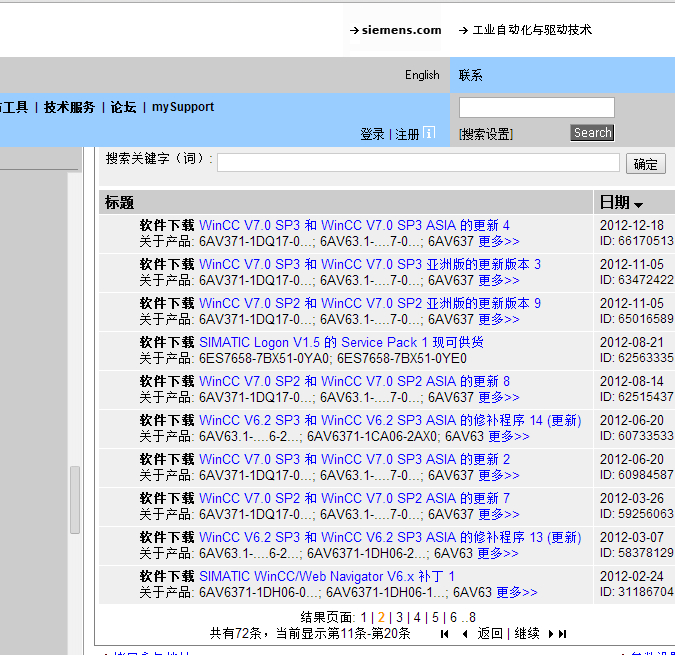Select current results page 2
675x655 pixels.
[381, 618]
